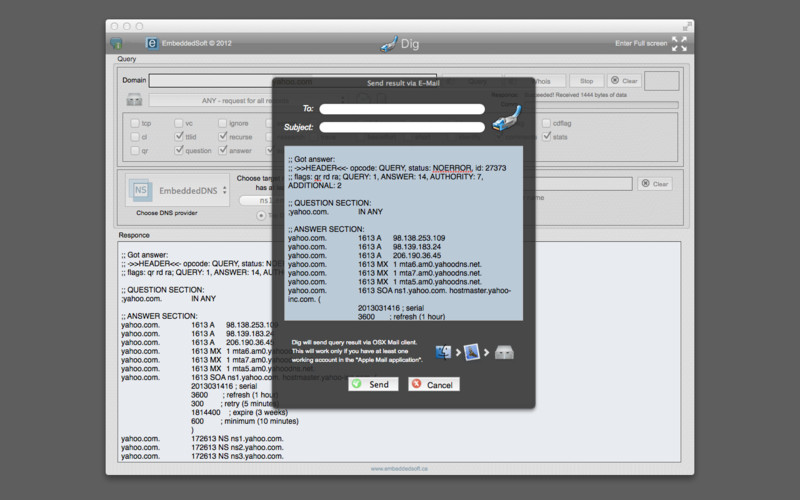Screen dimensions: 800x500
Task: Click the toolbox icon beside record type
Action: click(134, 100)
